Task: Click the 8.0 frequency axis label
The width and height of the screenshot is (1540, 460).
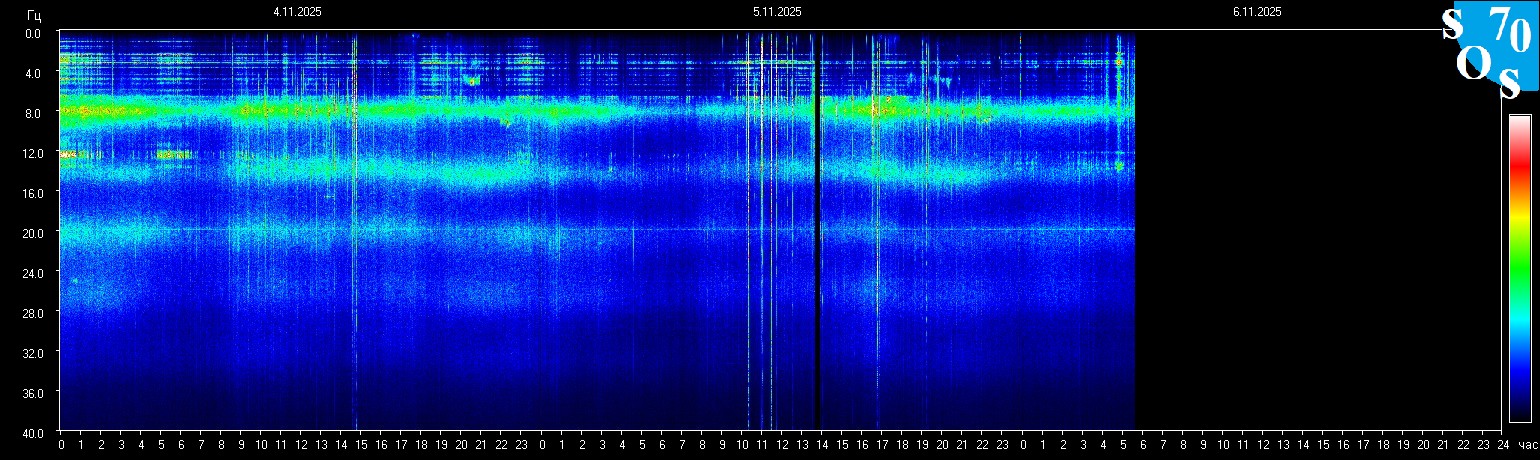Action: coord(33,113)
